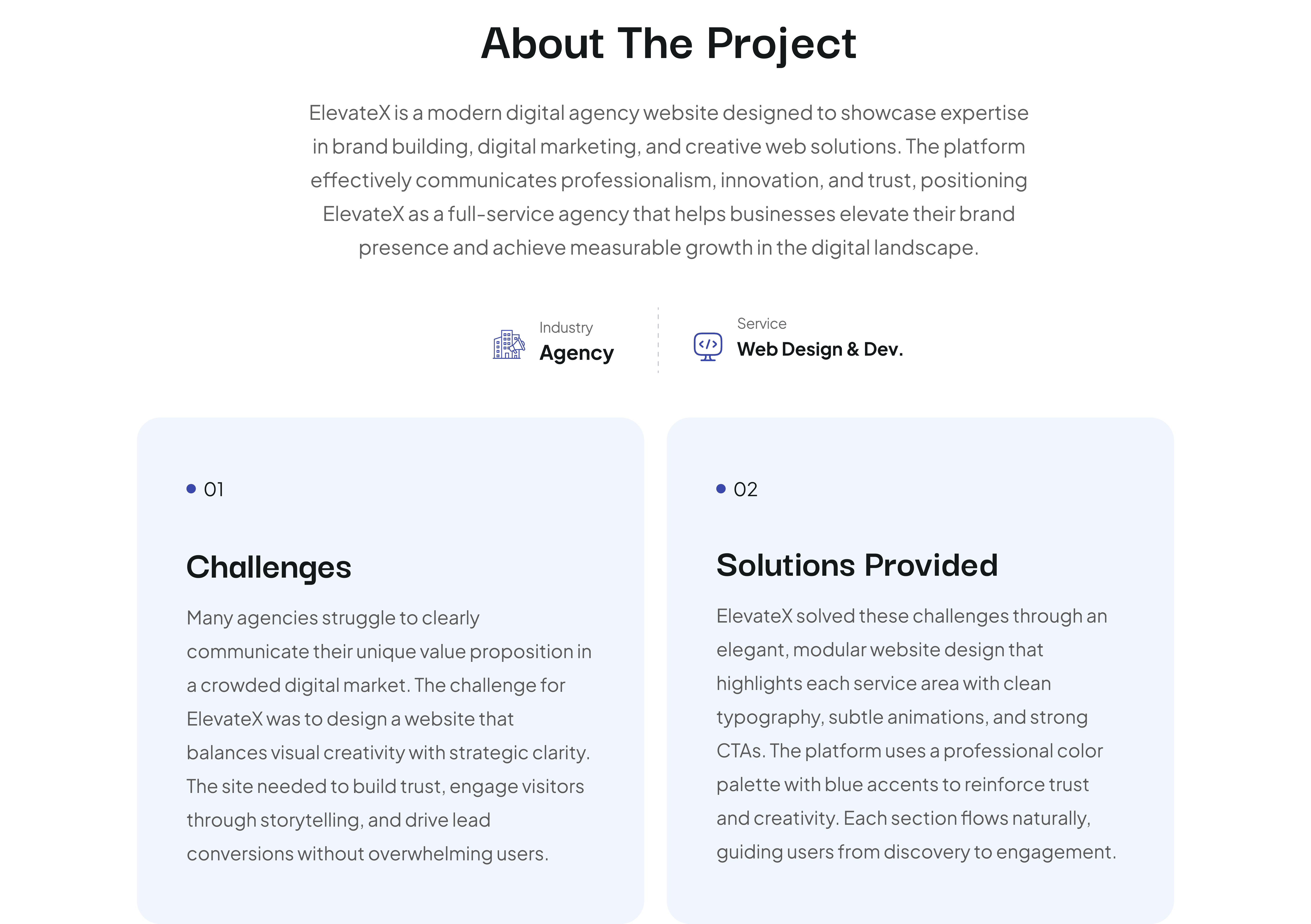The image size is (1311, 924).
Task: Select the Challenges heading
Action: click(268, 567)
